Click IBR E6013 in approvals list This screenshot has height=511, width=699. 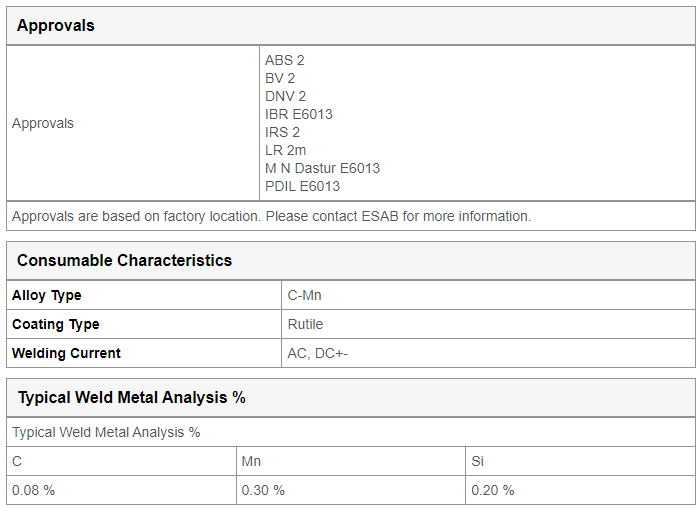pyautogui.click(x=299, y=114)
